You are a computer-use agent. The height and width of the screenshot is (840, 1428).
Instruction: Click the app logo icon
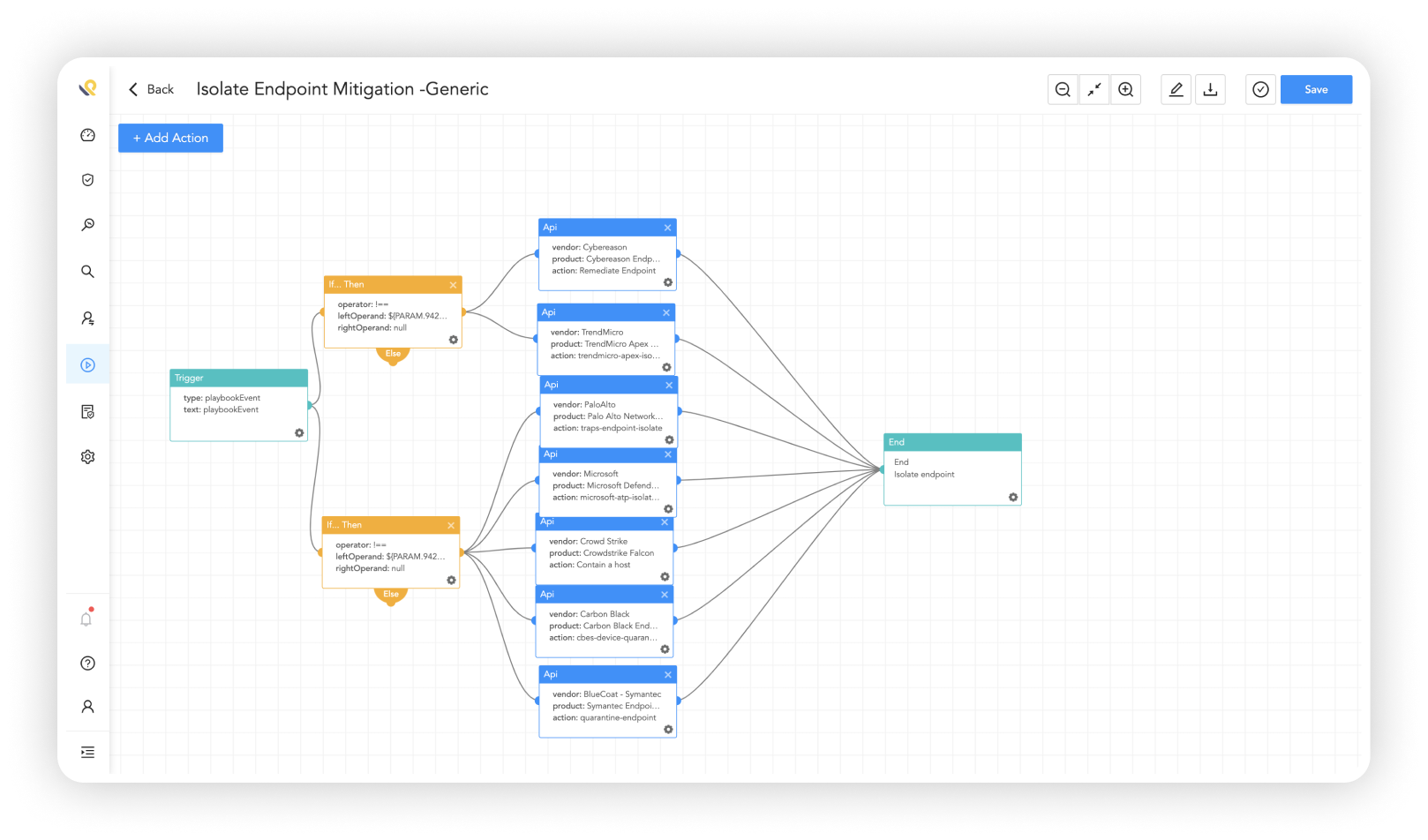[x=87, y=88]
